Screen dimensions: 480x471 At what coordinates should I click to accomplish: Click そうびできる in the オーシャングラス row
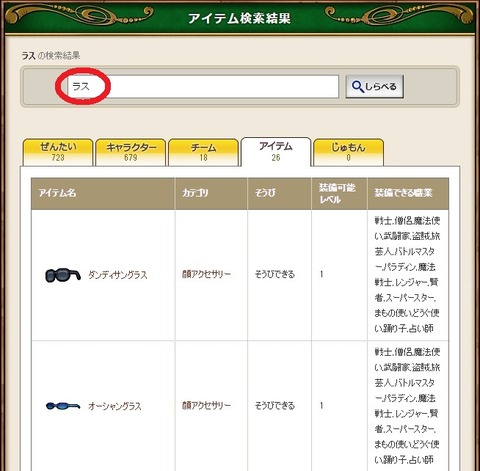(275, 406)
